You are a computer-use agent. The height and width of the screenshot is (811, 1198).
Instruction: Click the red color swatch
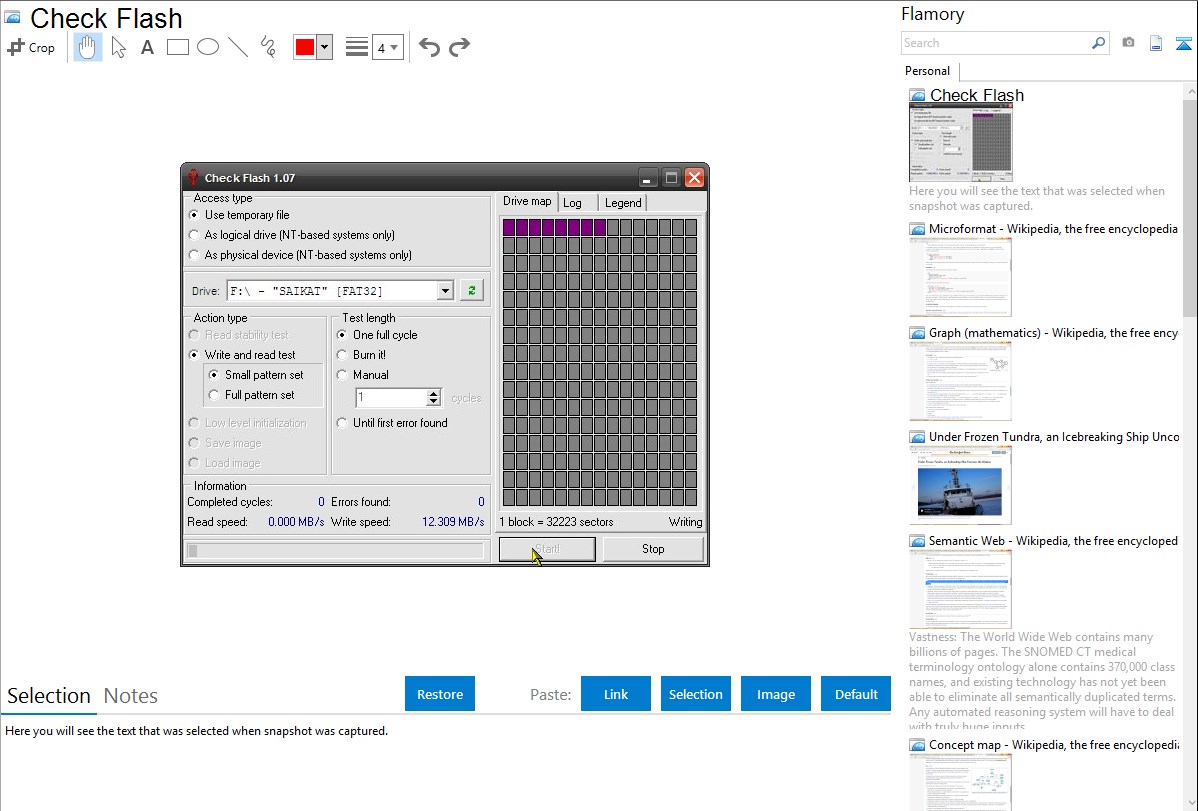tap(305, 47)
